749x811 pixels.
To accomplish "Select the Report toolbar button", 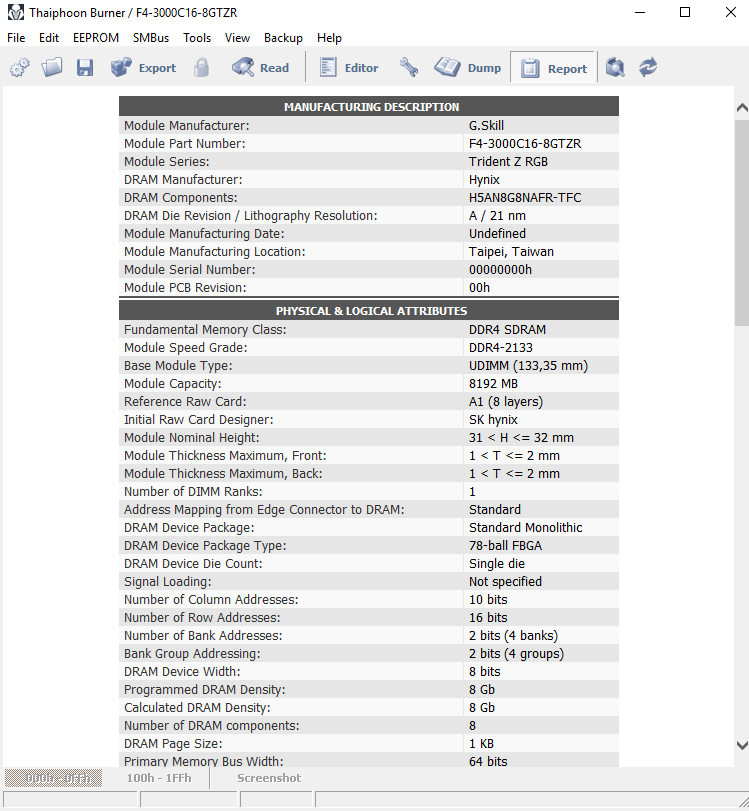I will (553, 68).
